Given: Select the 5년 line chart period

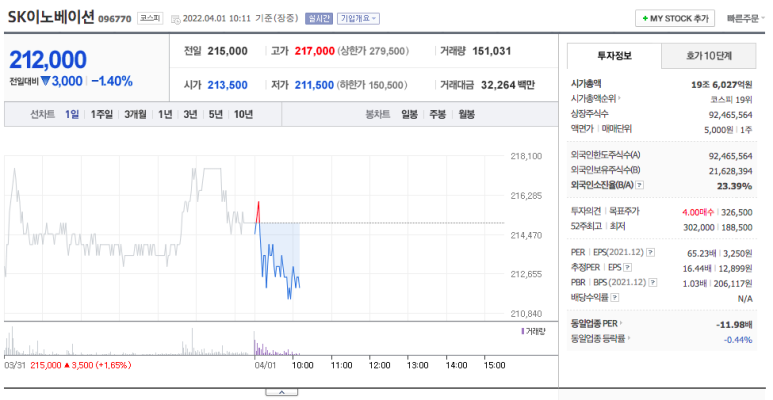Looking at the screenshot, I should coord(215,114).
